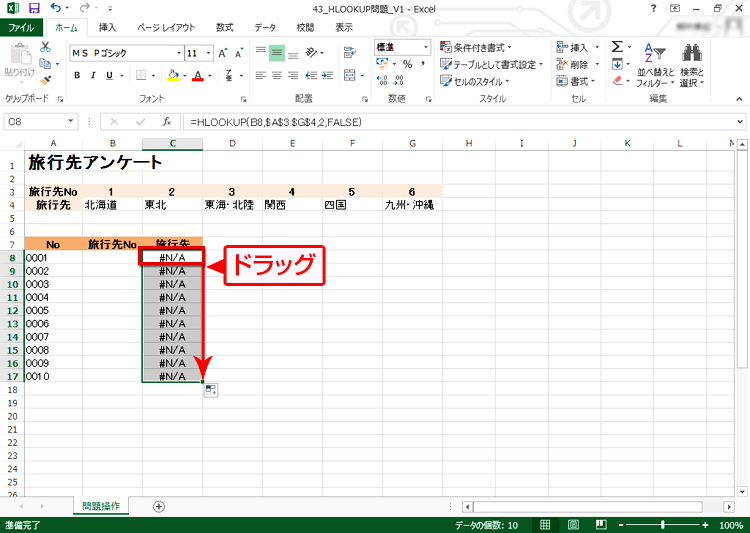This screenshot has width=750, height=533.
Task: Collapse the ribbon with chevron
Action: click(739, 99)
